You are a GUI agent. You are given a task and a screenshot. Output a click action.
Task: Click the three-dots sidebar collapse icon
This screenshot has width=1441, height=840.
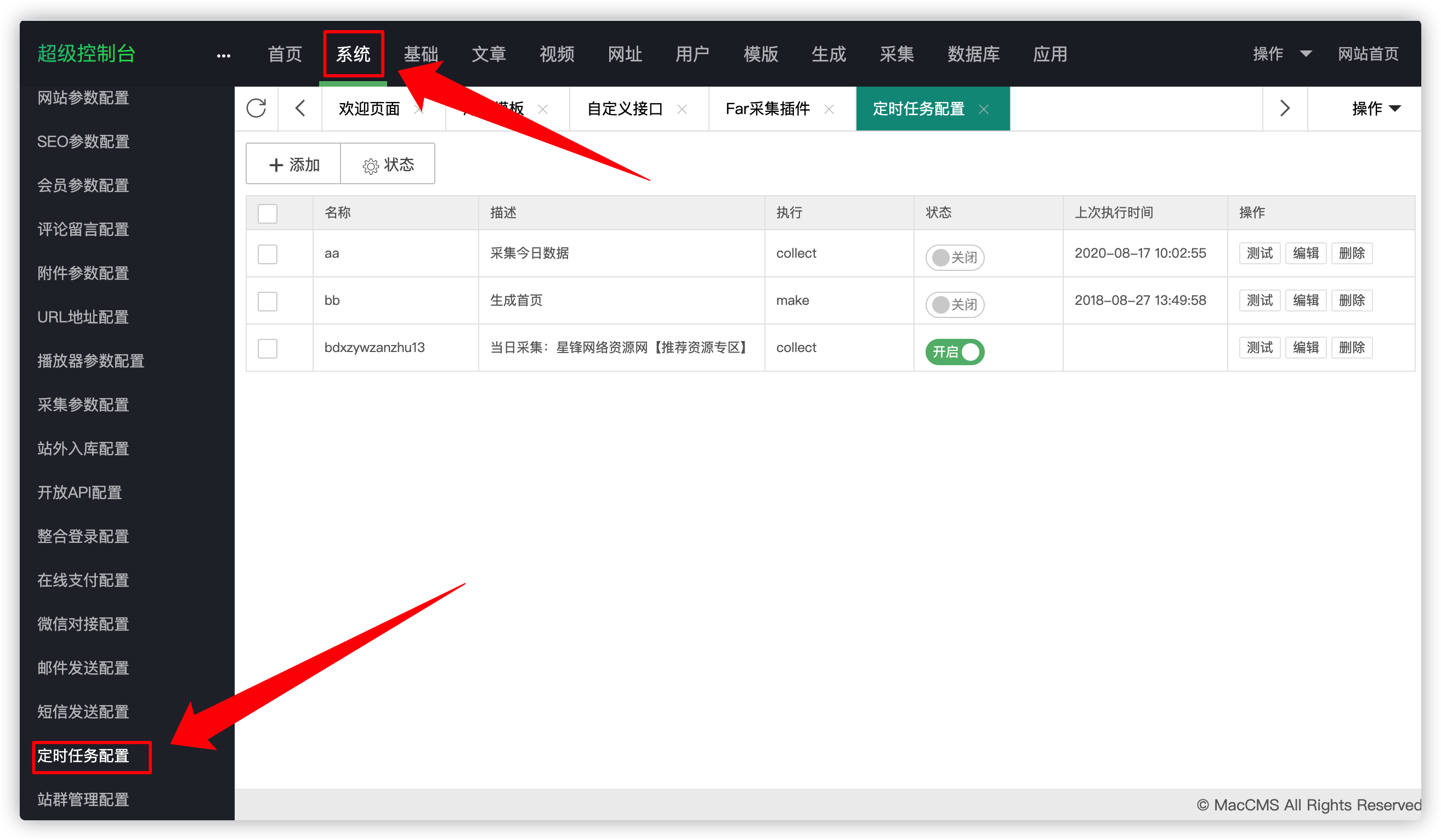tap(224, 55)
